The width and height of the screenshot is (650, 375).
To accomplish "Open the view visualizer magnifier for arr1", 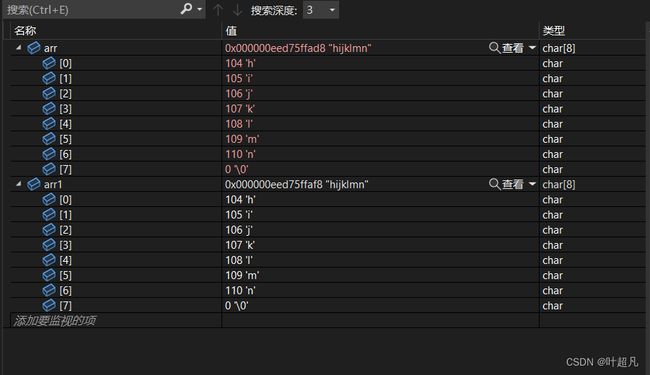I will [495, 184].
